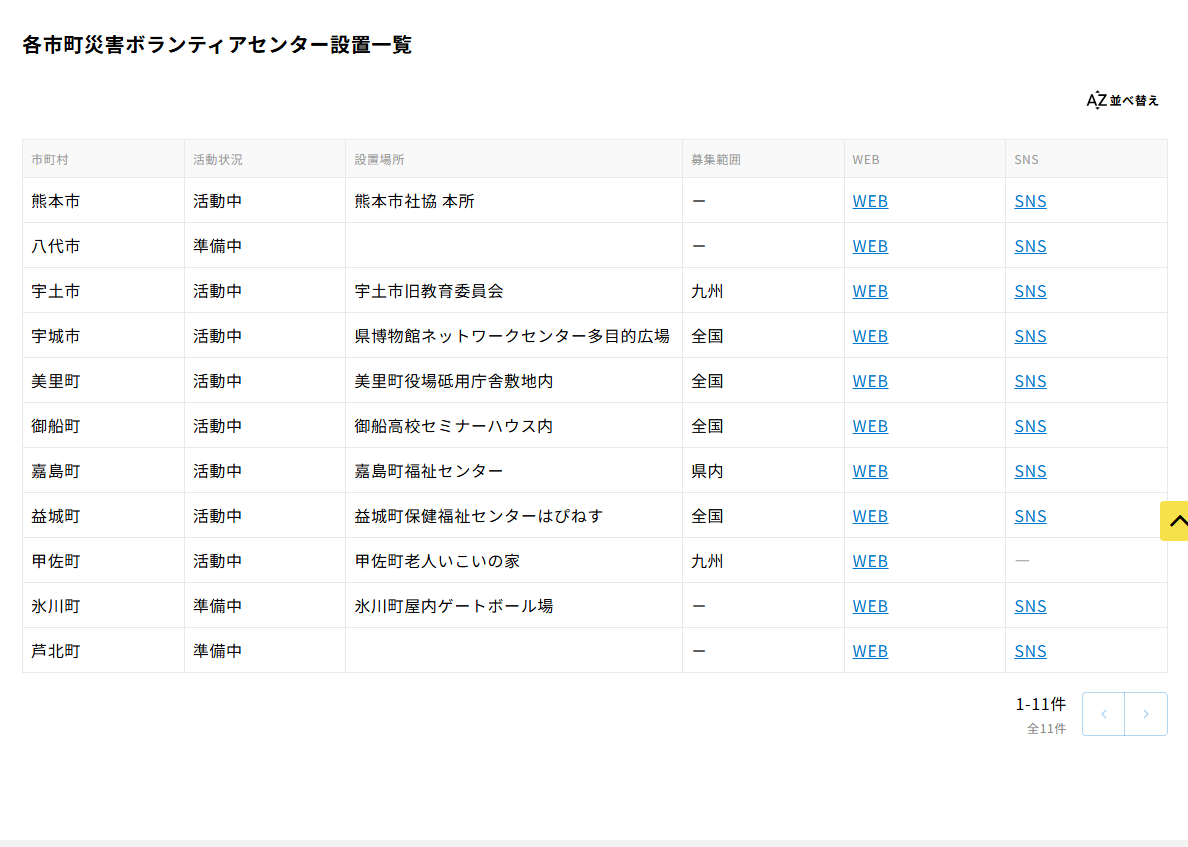Viewport: 1188px width, 847px height.
Task: Click the 募集範囲 column header
Action: pos(763,159)
